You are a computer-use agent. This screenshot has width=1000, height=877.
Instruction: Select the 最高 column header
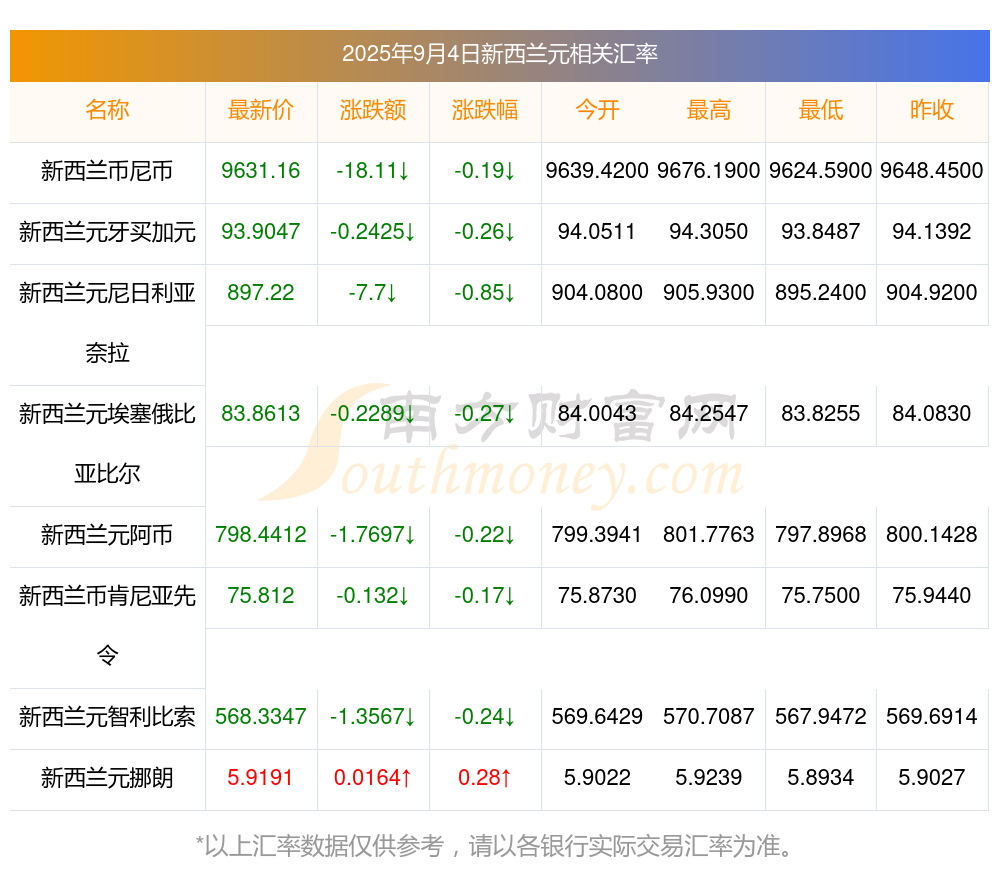pos(709,110)
